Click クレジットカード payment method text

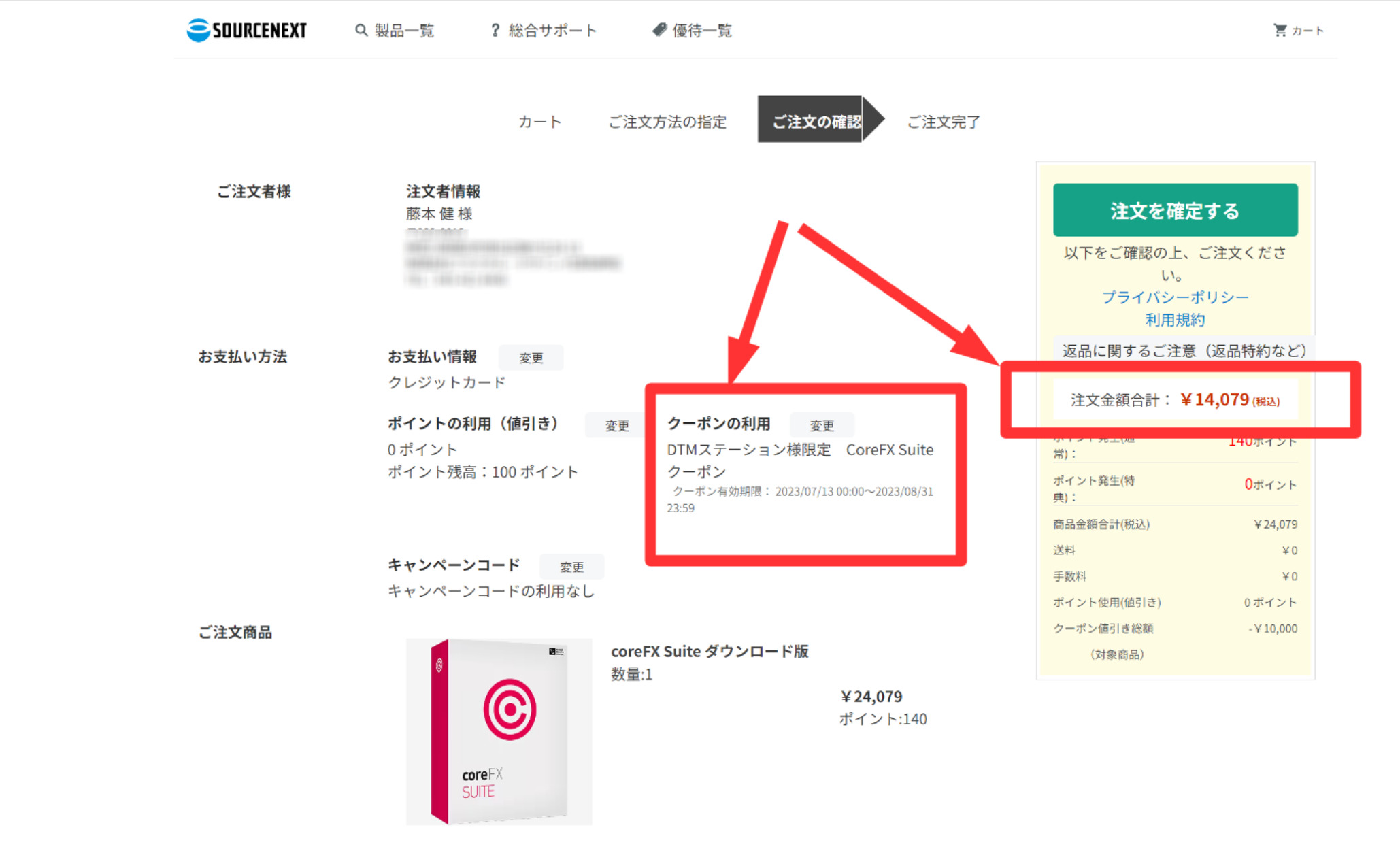[447, 382]
